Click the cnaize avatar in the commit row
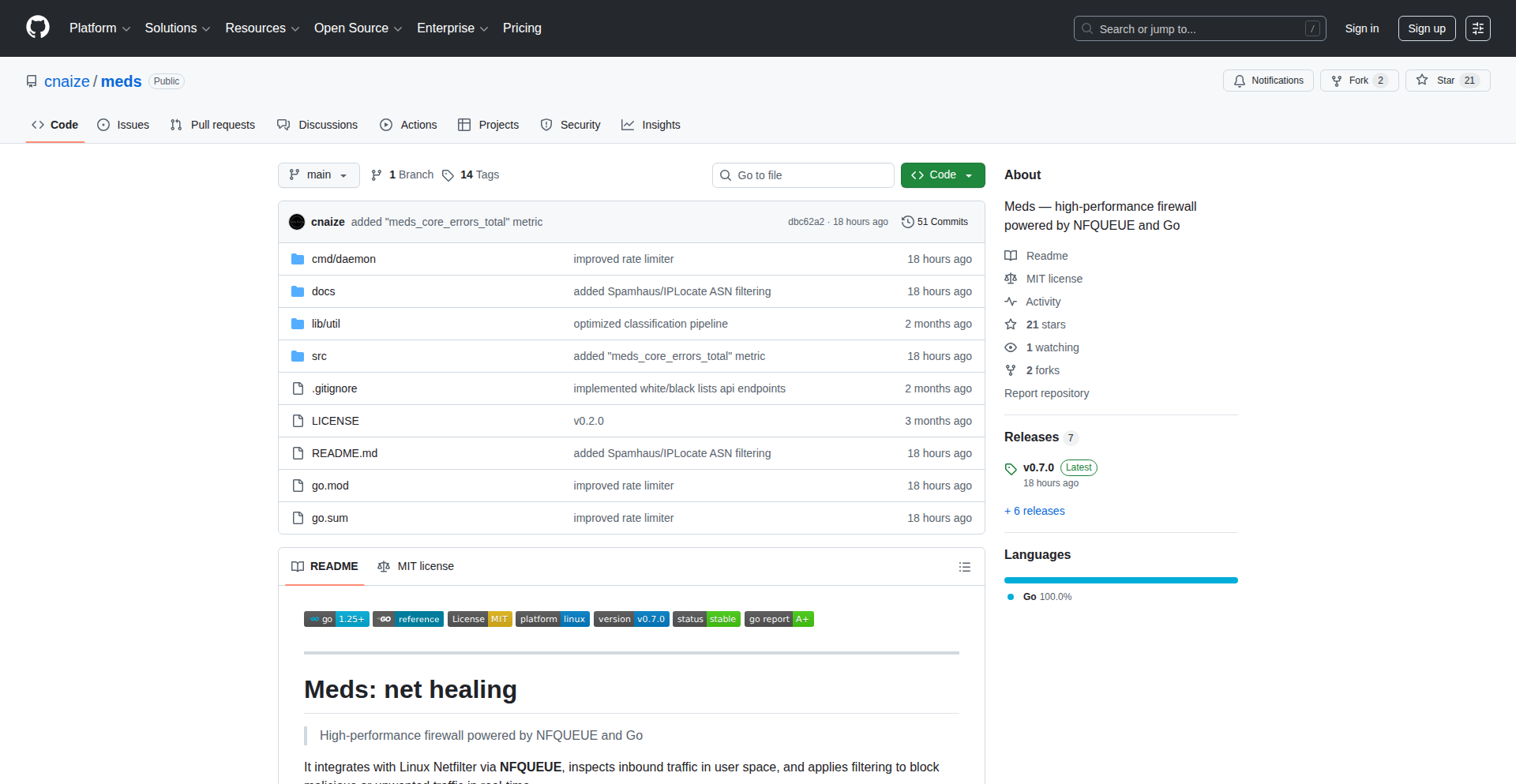Screen dimensions: 1516x784 [x=297, y=222]
